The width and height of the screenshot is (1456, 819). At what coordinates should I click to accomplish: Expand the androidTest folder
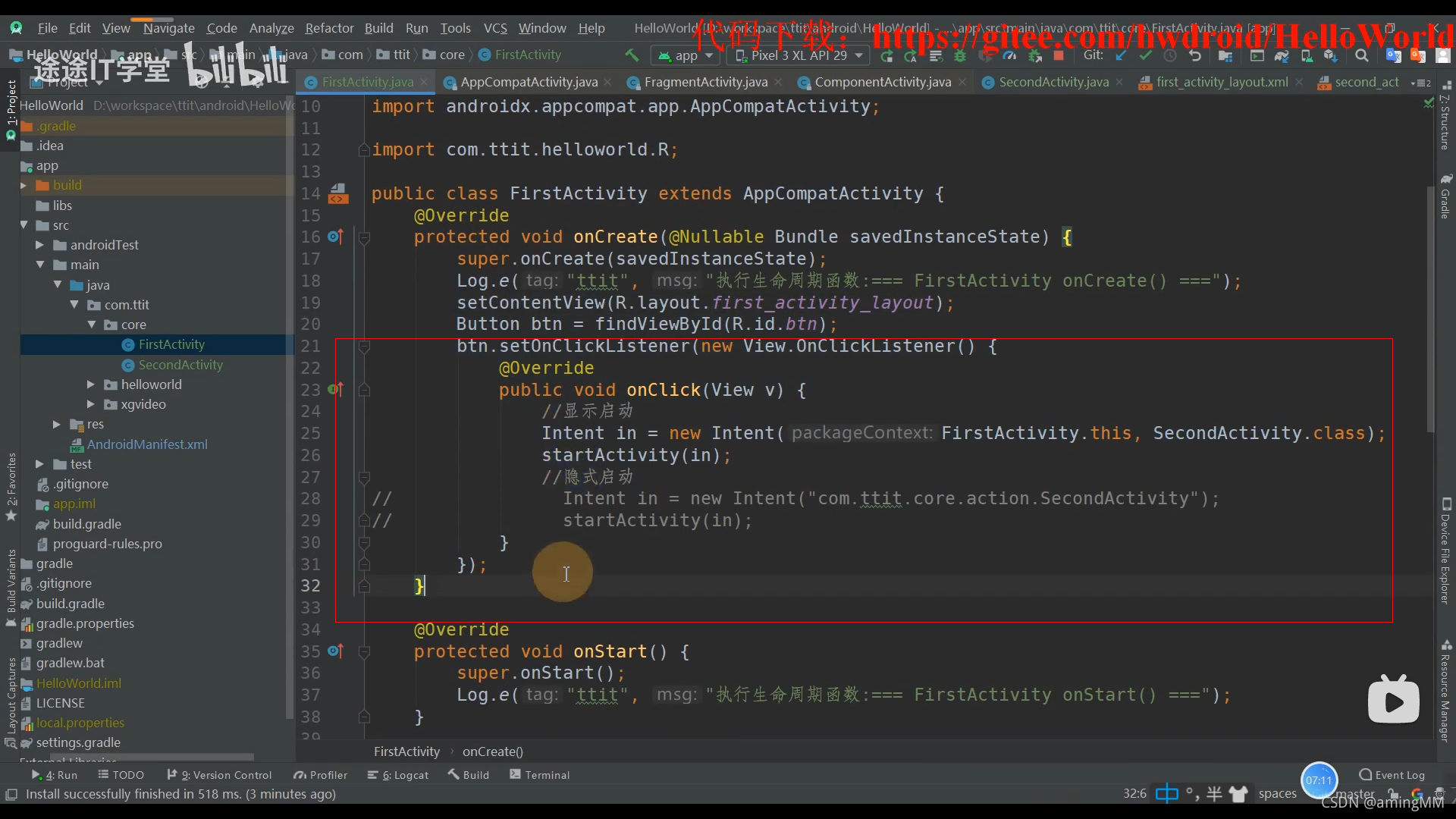point(39,245)
